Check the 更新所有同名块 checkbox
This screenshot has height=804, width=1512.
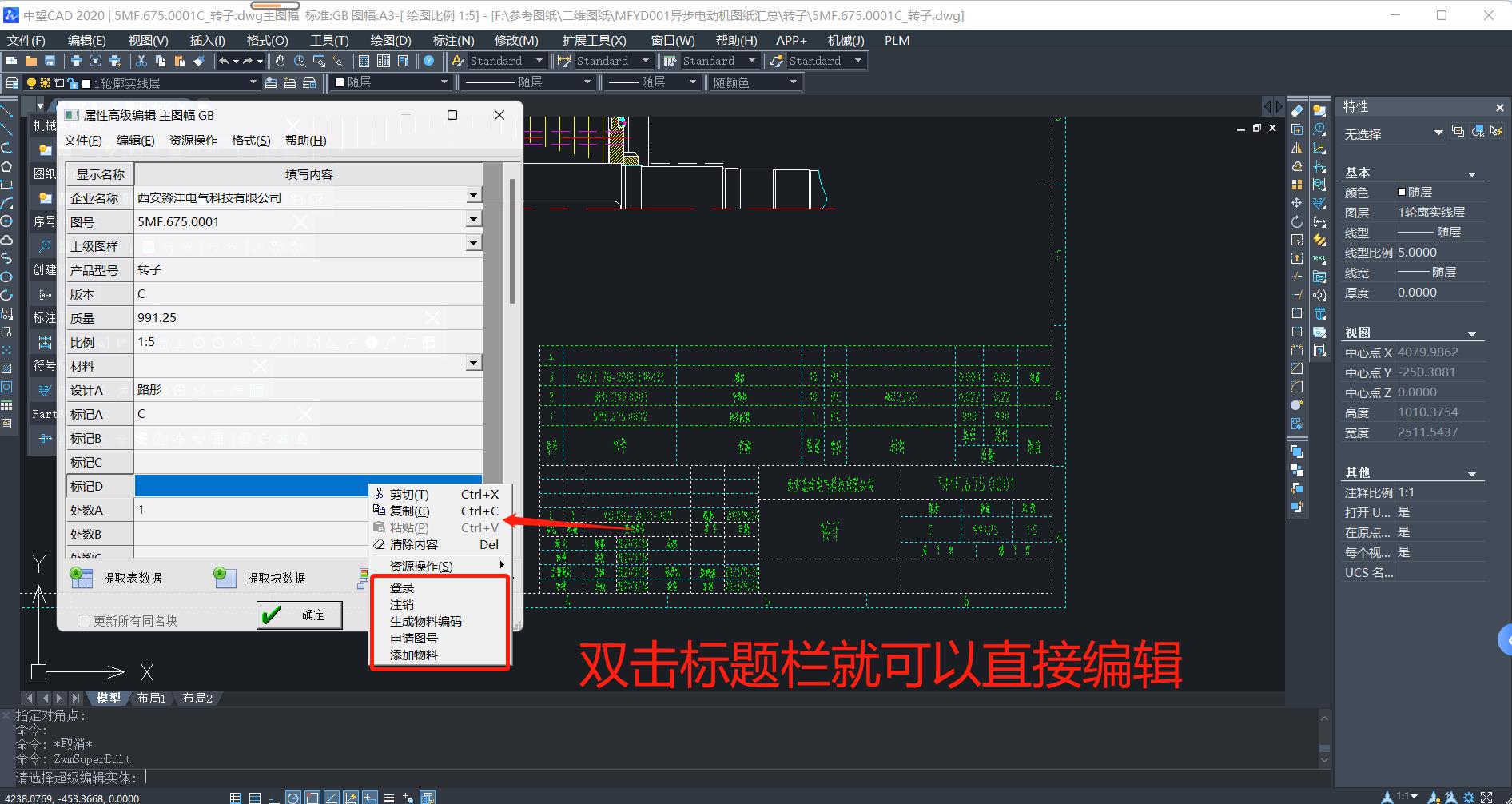pyautogui.click(x=84, y=621)
